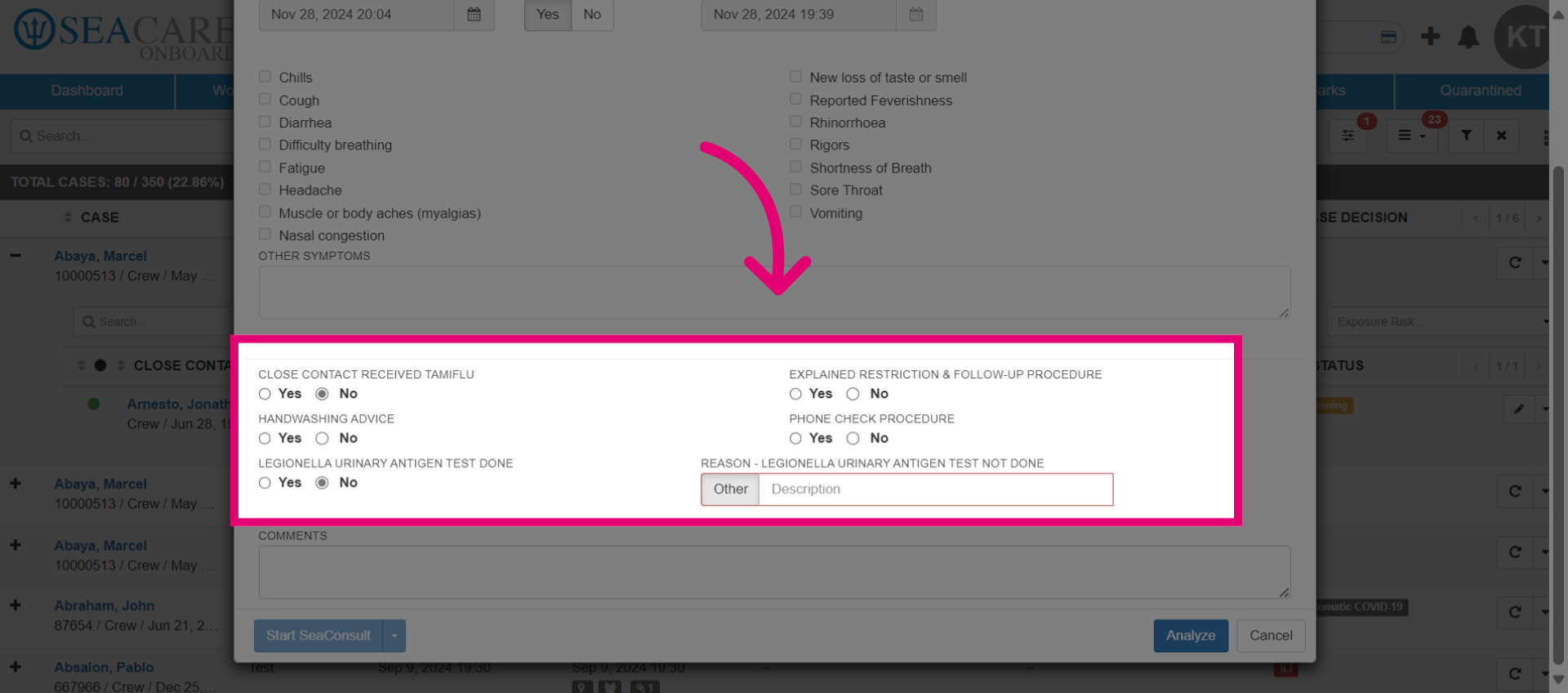This screenshot has height=693, width=1568.
Task: Focus the Other Symptoms text area
Action: (x=774, y=293)
